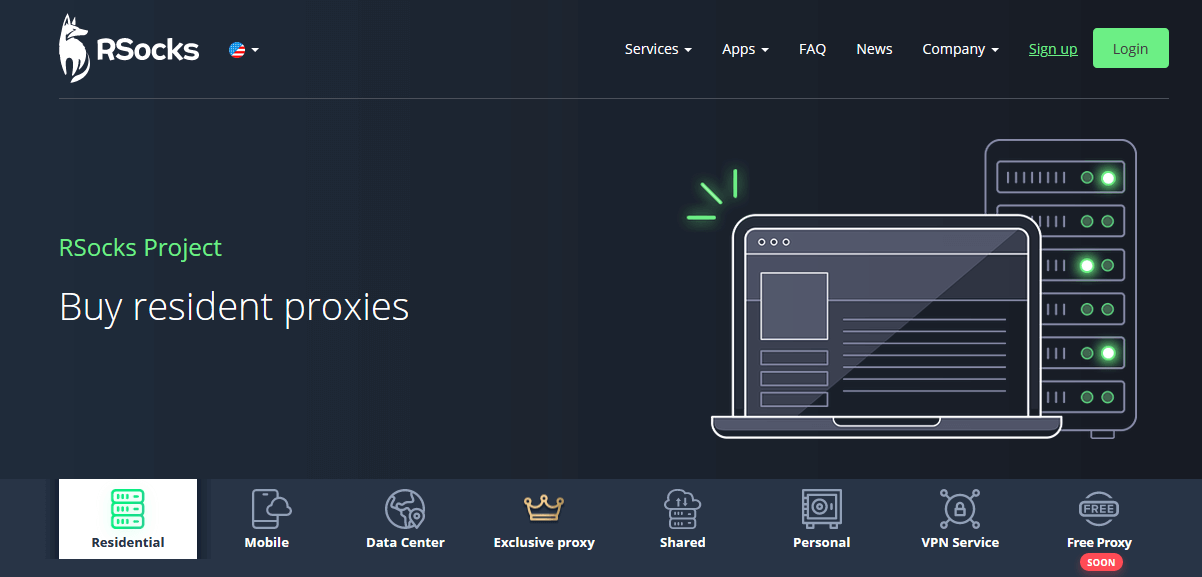
Task: Open the Company dropdown menu
Action: click(960, 49)
